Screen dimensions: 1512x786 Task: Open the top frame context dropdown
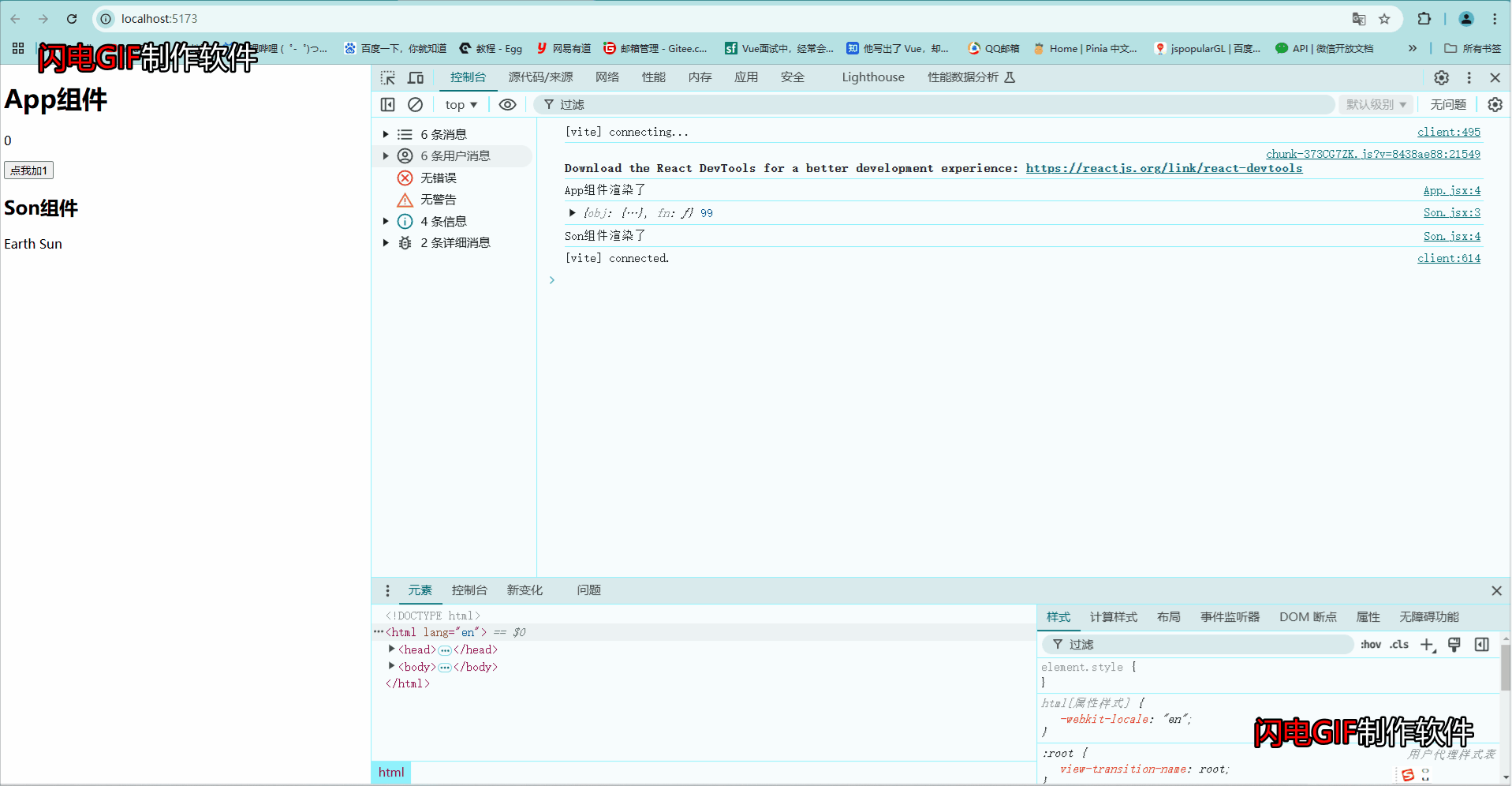[x=460, y=104]
